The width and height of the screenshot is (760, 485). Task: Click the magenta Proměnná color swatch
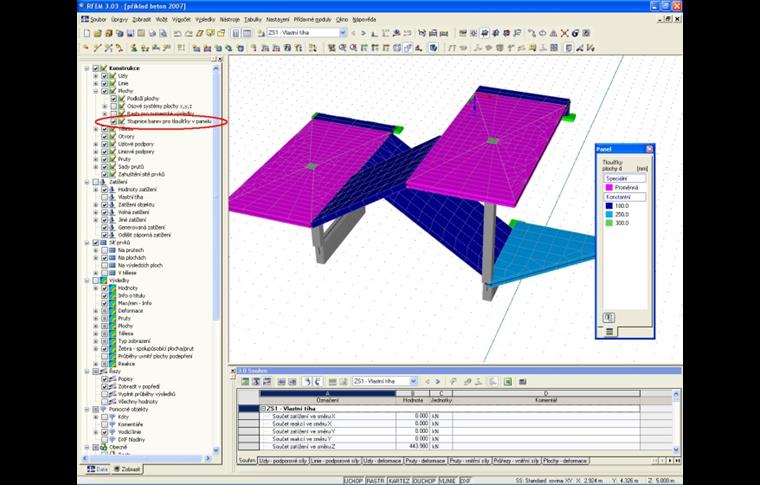pos(609,188)
